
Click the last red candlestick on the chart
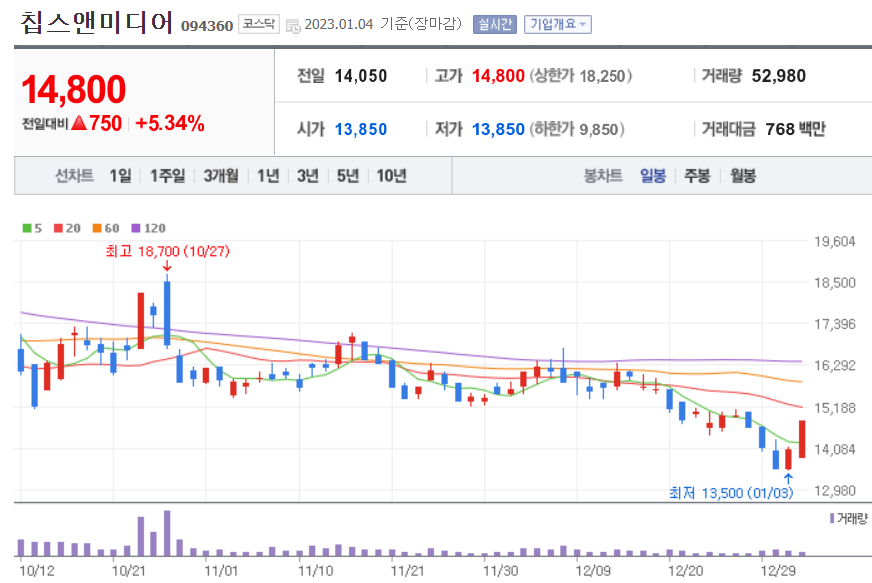[x=802, y=439]
